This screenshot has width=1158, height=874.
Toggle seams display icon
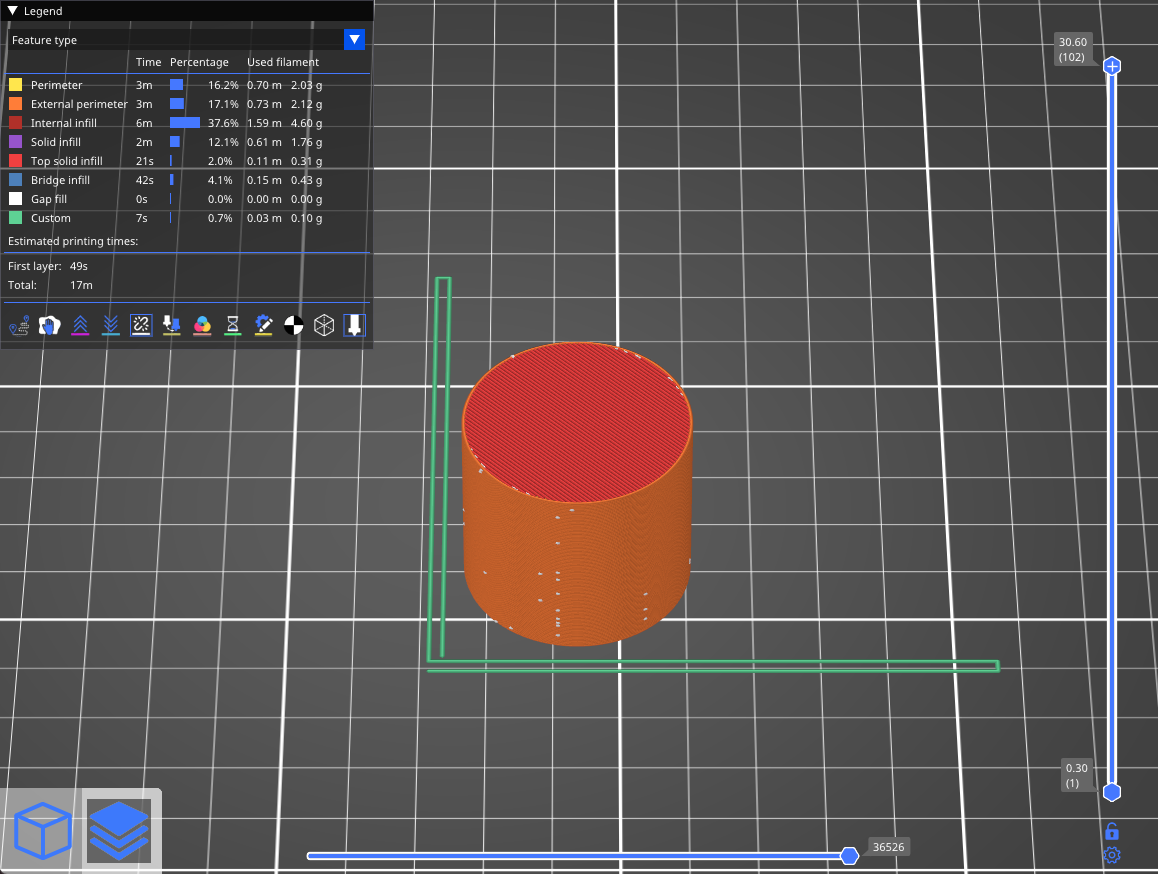[141, 325]
